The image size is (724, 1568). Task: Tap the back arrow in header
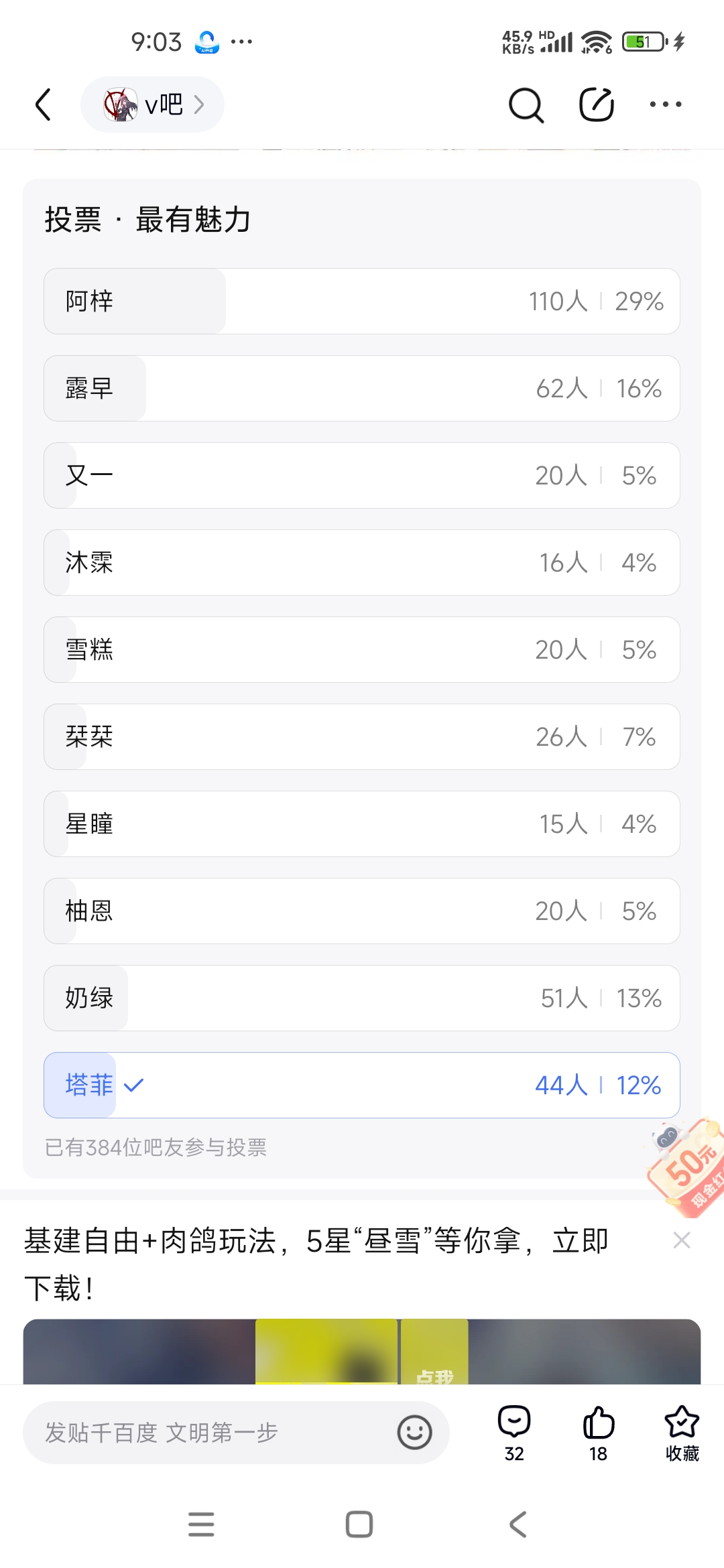point(44,105)
